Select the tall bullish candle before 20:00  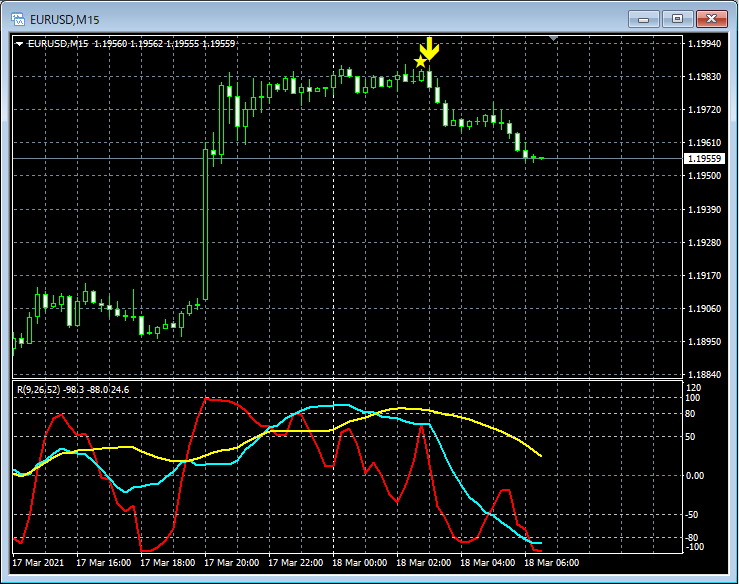205,224
